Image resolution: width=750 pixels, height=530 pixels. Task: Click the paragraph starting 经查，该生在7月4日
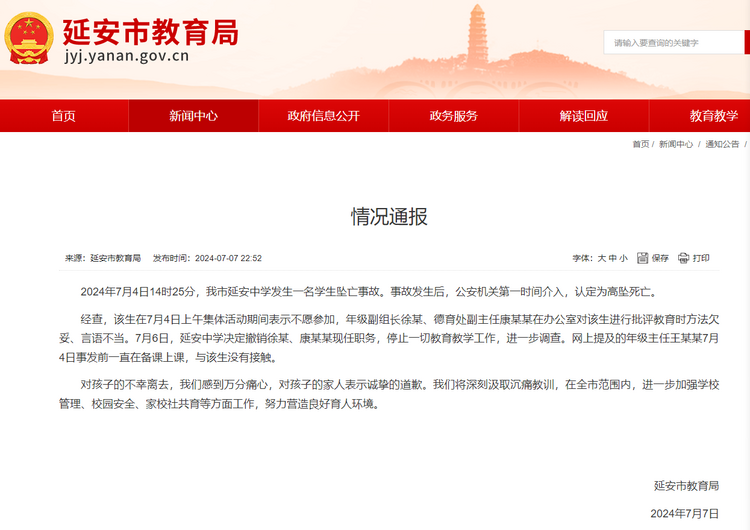click(389, 338)
